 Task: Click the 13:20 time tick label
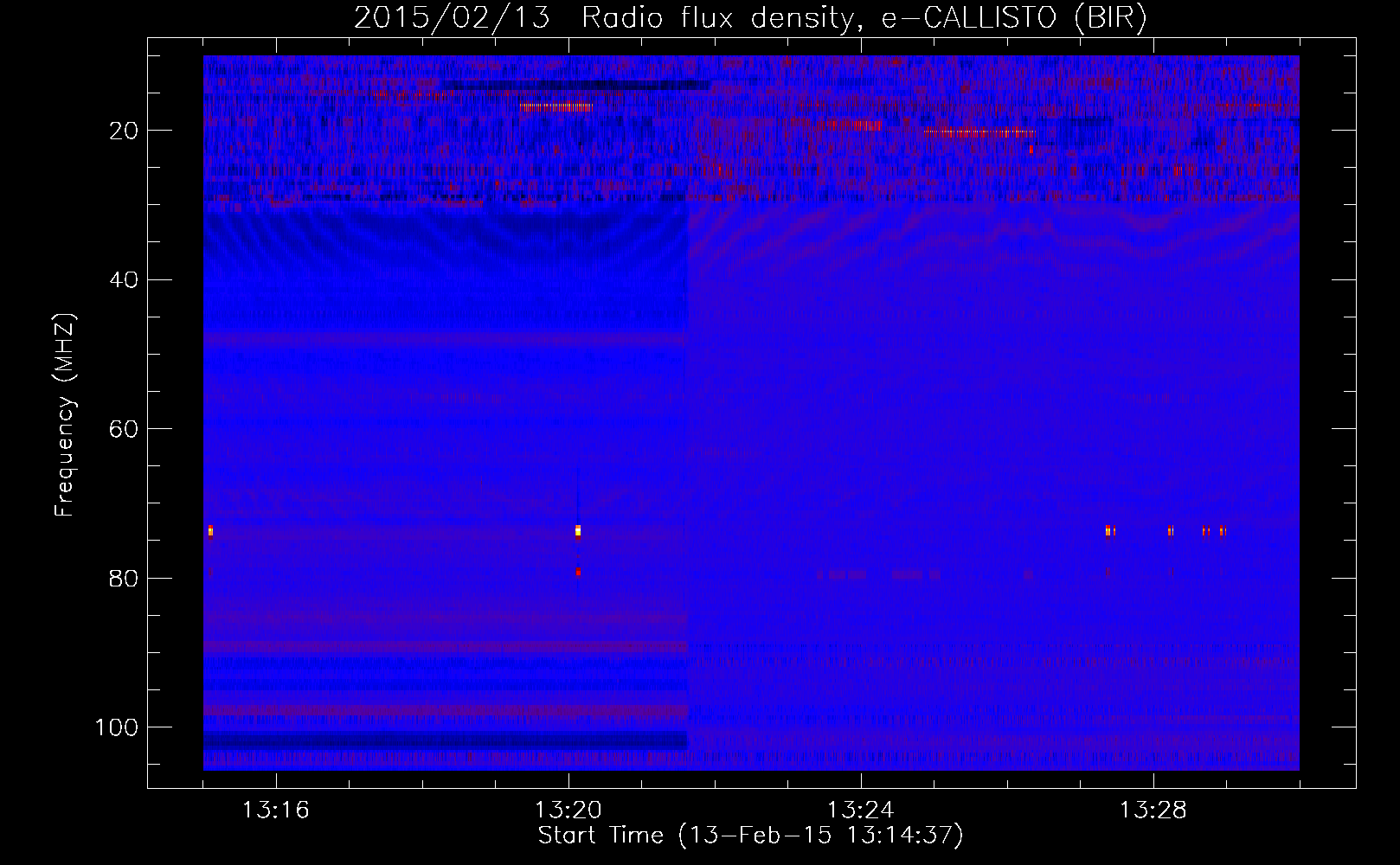pyautogui.click(x=568, y=811)
